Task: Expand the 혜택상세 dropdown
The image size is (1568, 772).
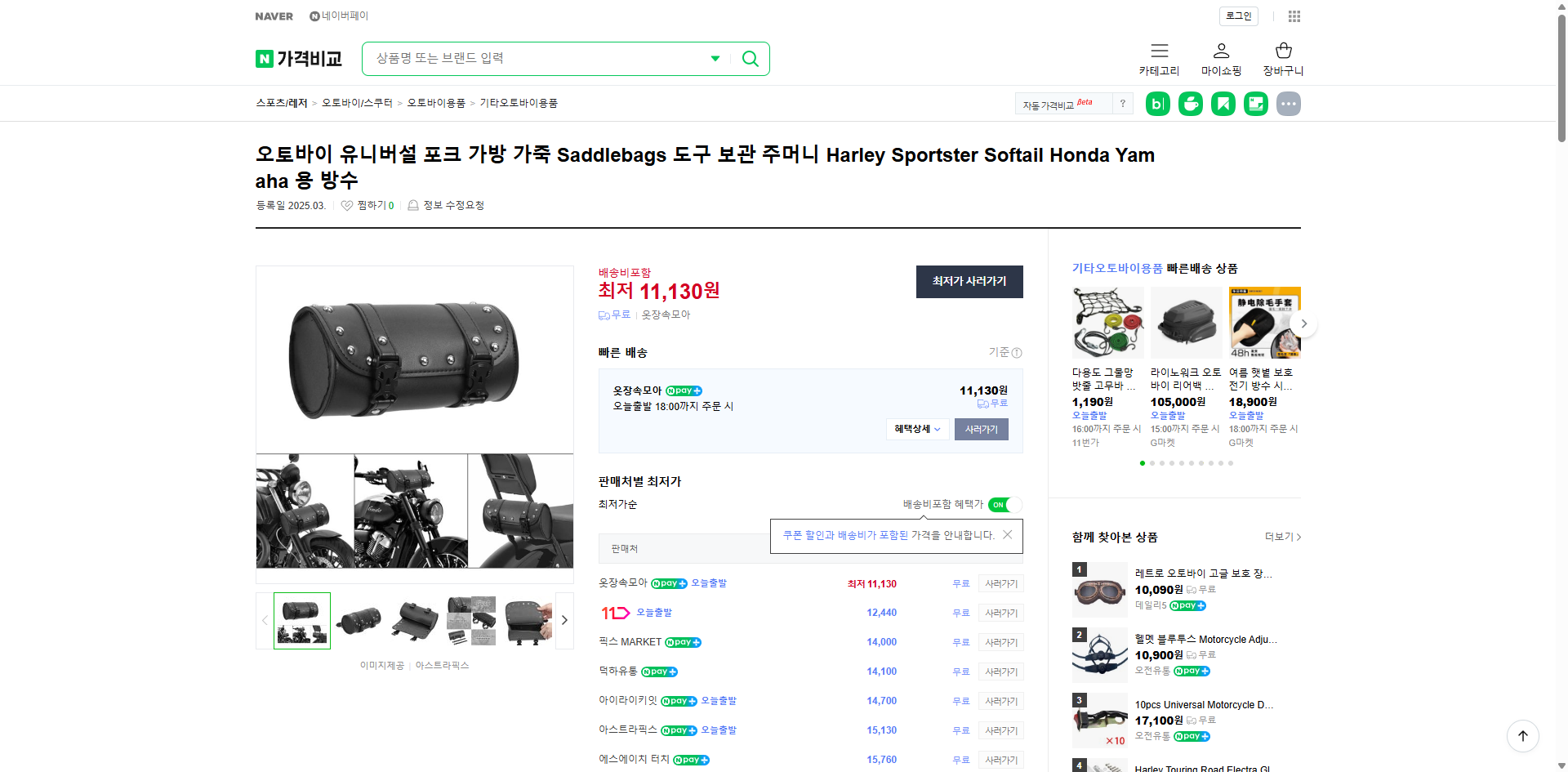Action: click(x=916, y=429)
